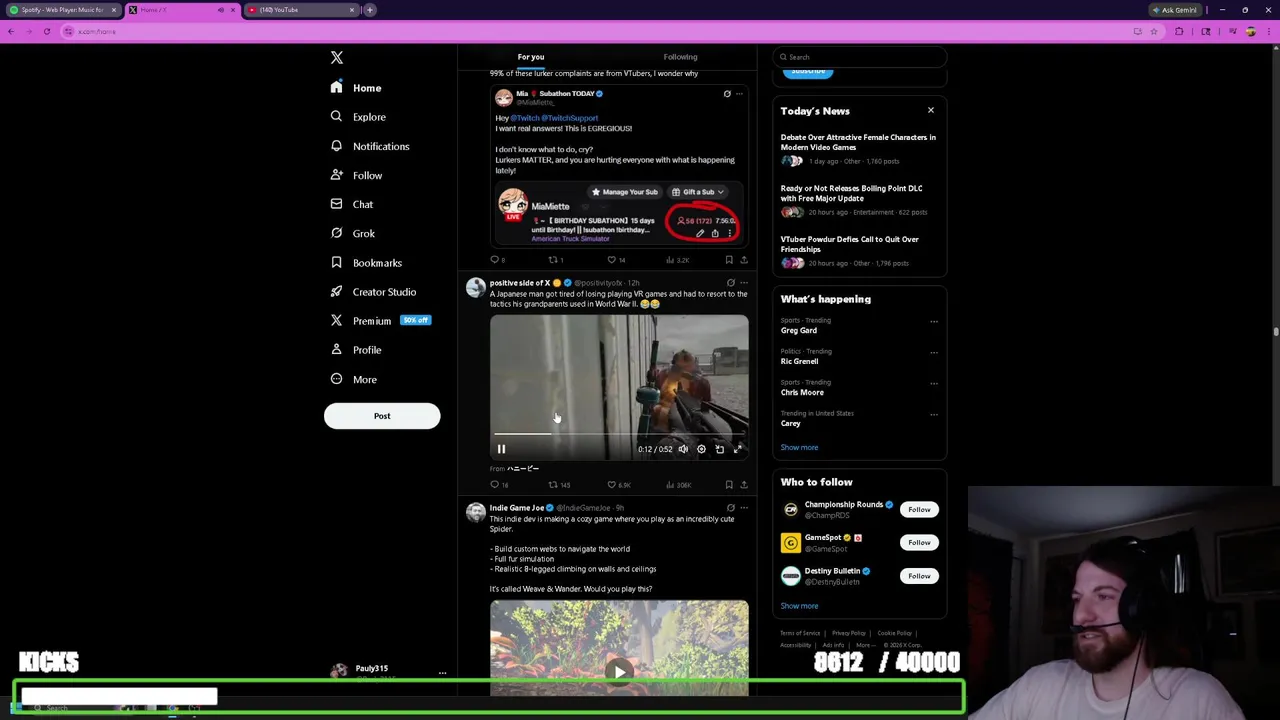Close the Today's News panel
Image resolution: width=1280 pixels, height=720 pixels.
(x=930, y=111)
